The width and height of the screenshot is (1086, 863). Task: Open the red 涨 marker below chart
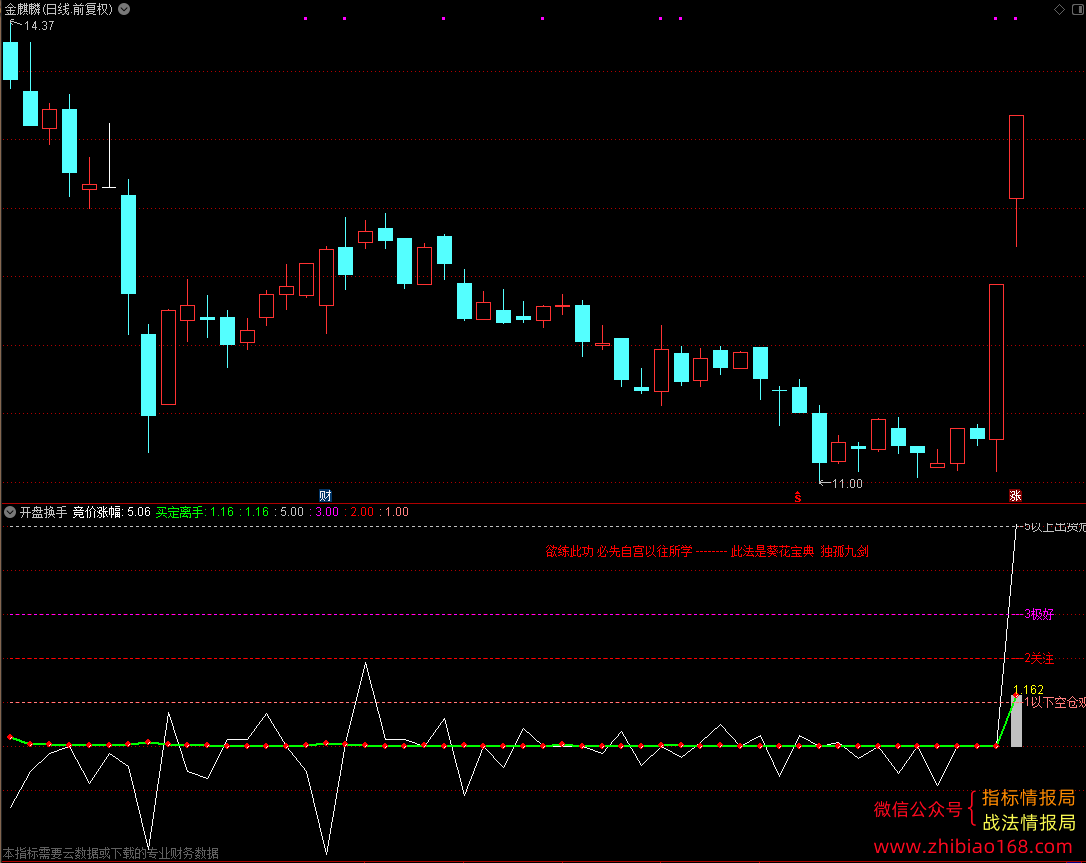(x=1015, y=495)
